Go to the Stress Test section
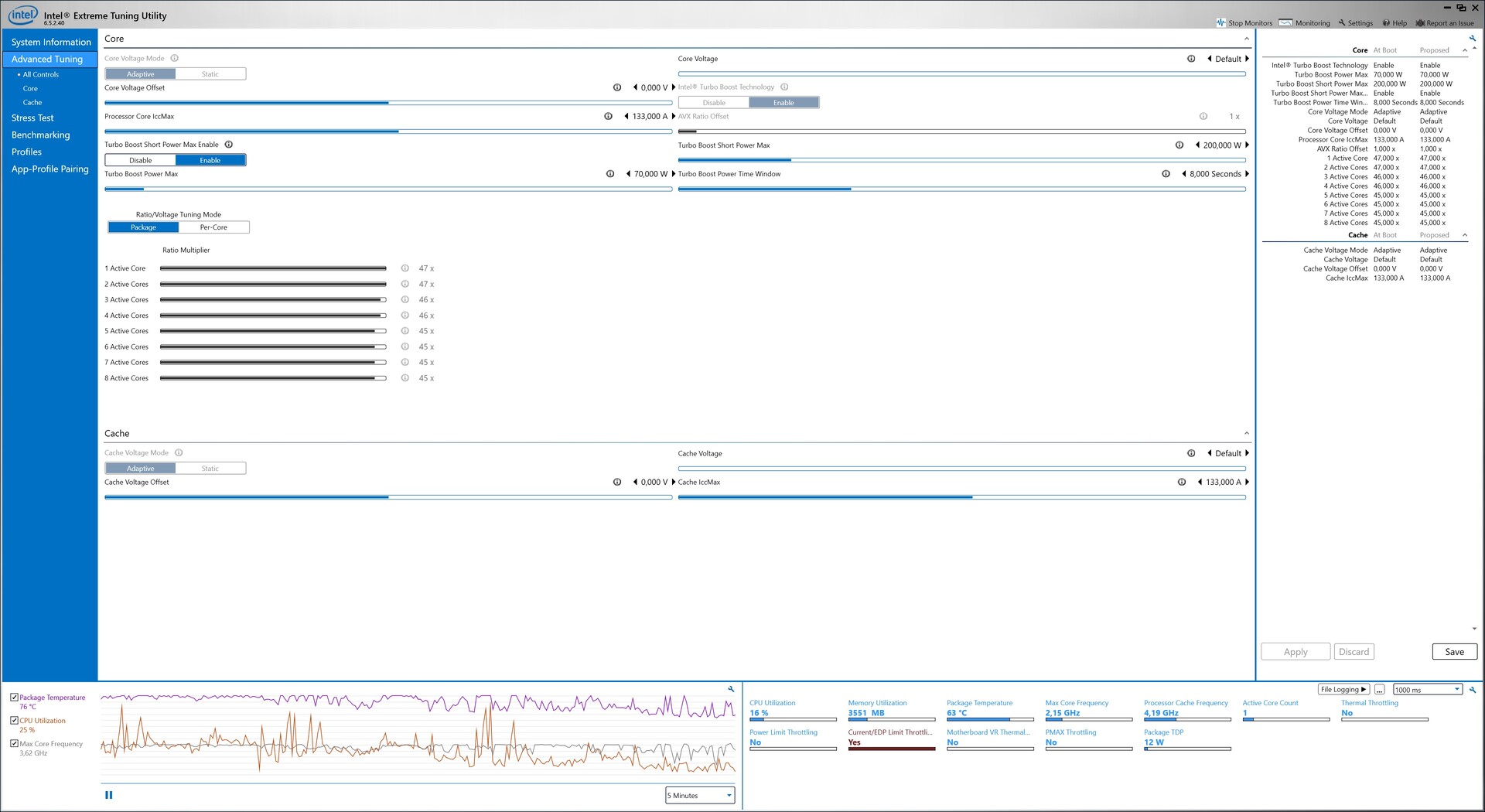This screenshot has height=812, width=1485. point(32,118)
